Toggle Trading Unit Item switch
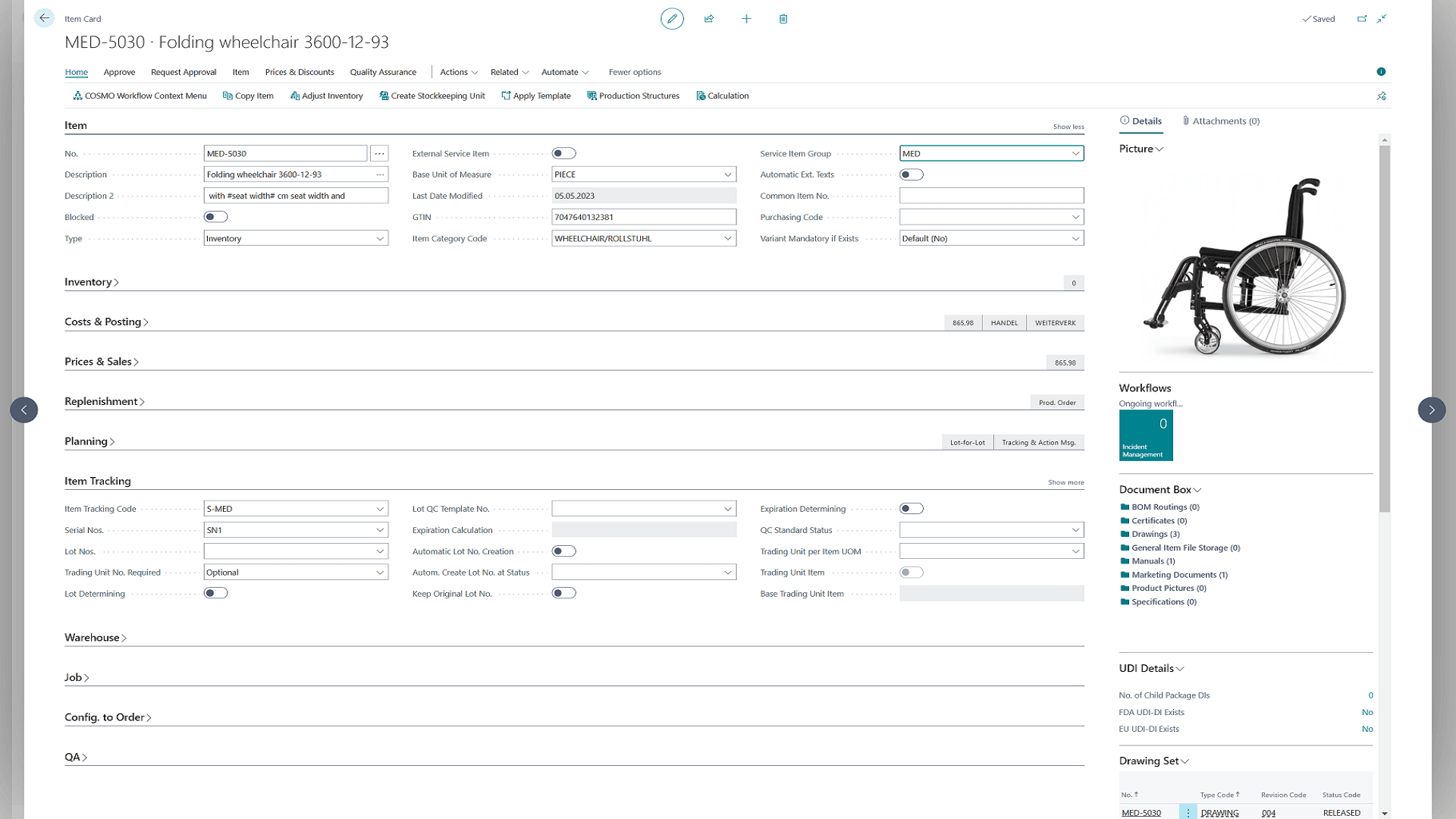Screen dimensions: 1456x819 click(x=912, y=573)
